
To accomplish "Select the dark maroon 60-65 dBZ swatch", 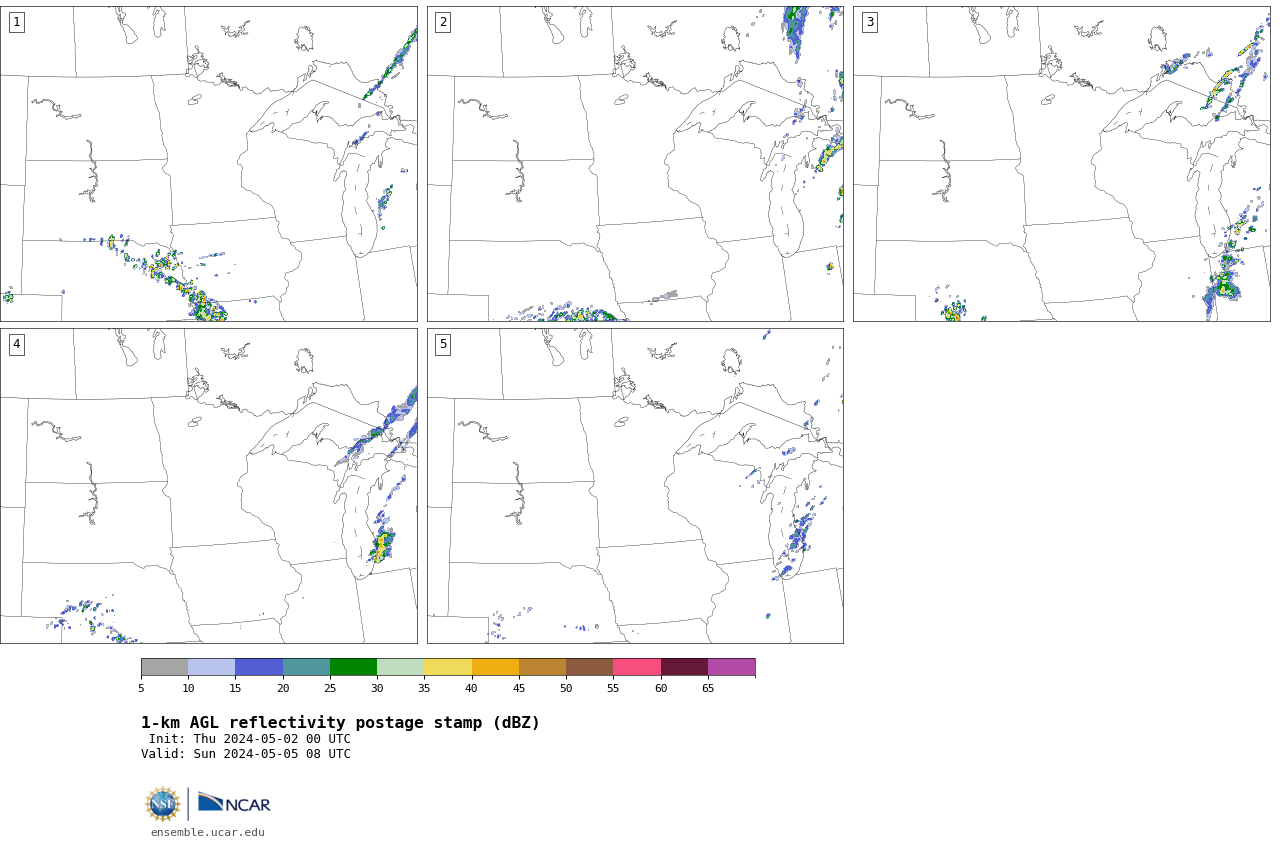I will tap(684, 667).
